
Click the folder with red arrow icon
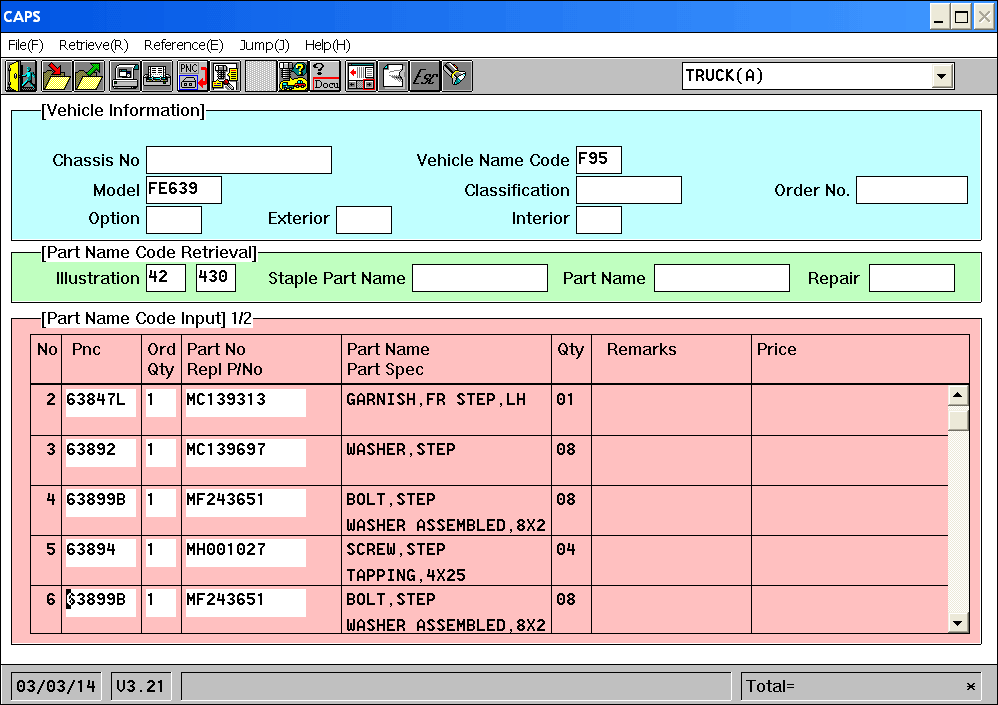click(x=57, y=76)
